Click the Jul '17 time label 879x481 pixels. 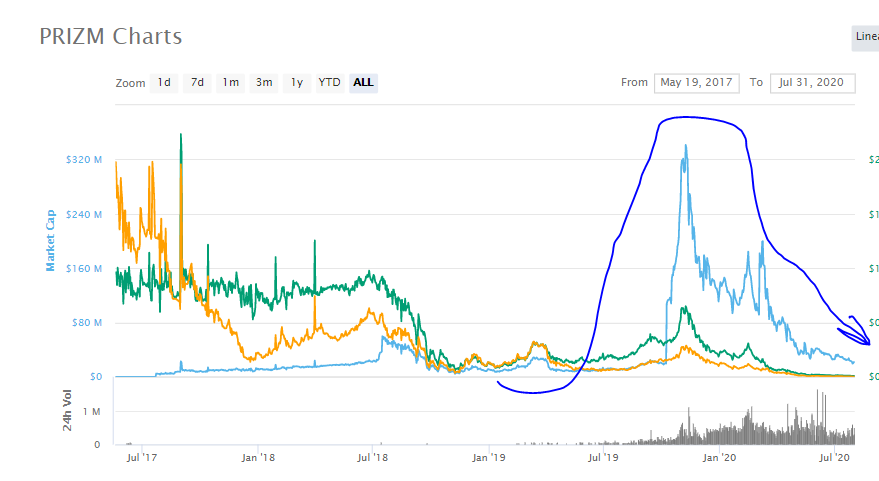coord(142,457)
